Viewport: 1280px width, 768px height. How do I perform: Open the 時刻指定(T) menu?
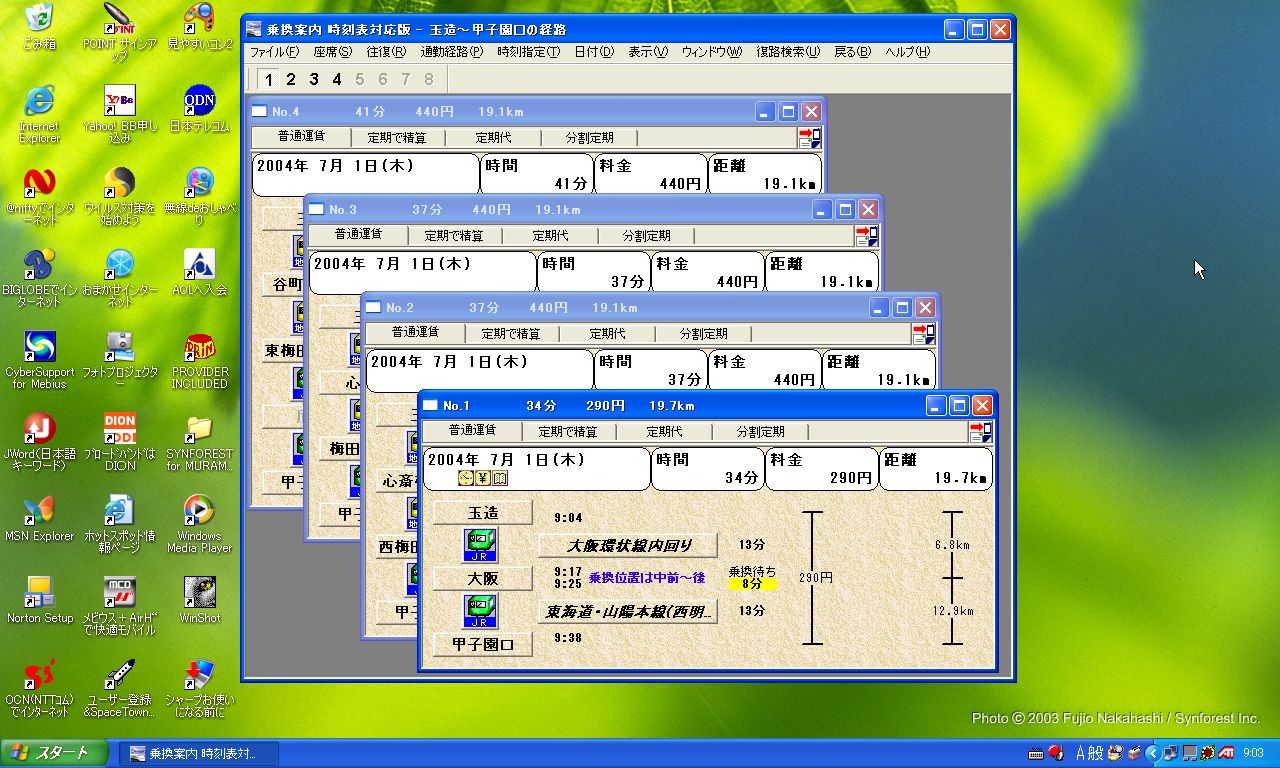(x=528, y=52)
